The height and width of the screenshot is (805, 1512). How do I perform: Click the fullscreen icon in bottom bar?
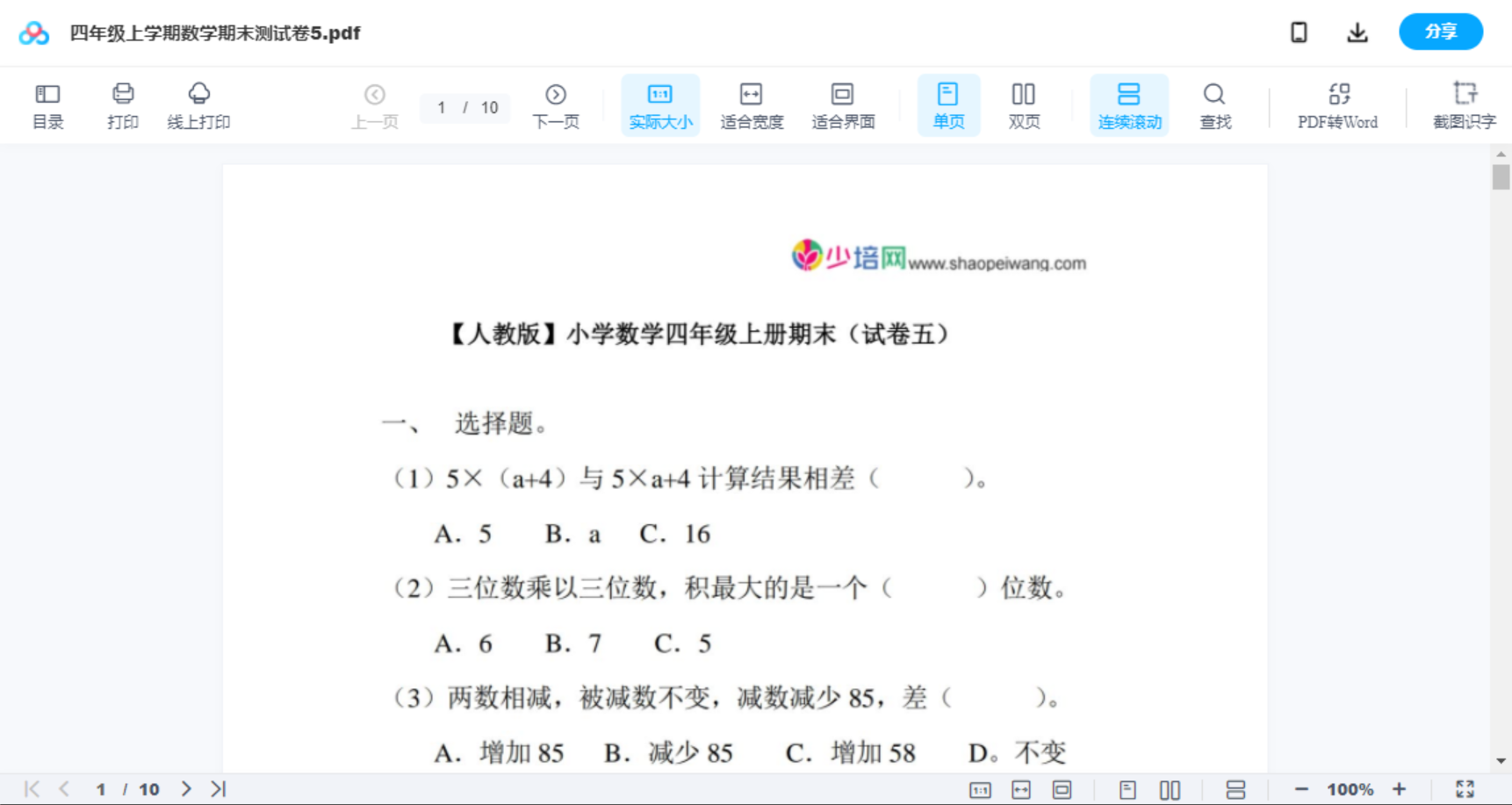1465,788
